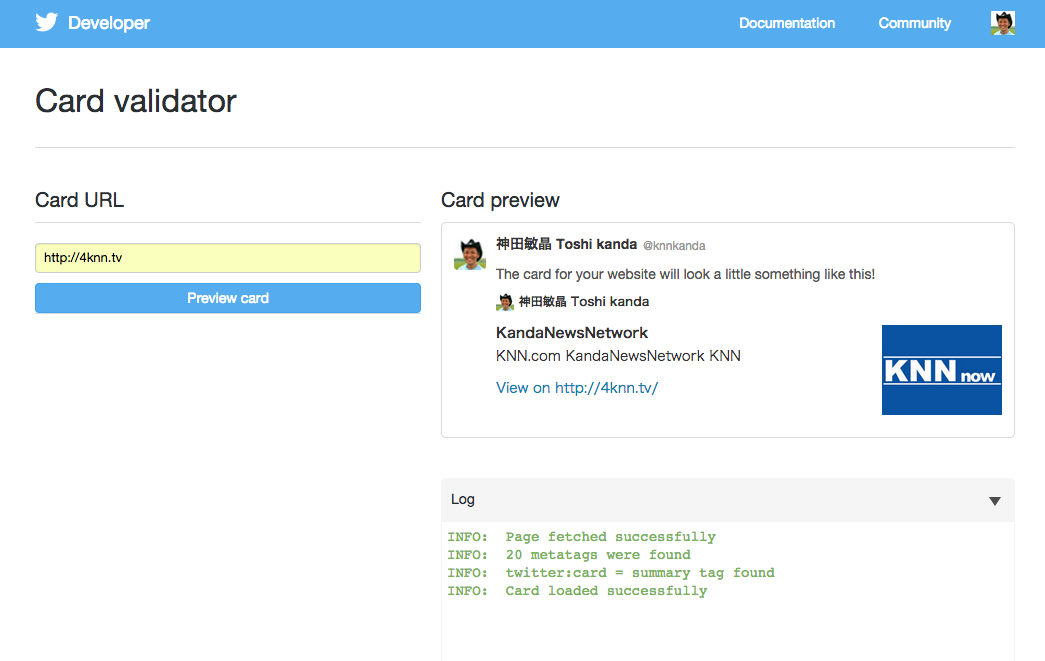Screen dimensions: 1045x661
Task: Focus the Card URL input field
Action: (228, 258)
